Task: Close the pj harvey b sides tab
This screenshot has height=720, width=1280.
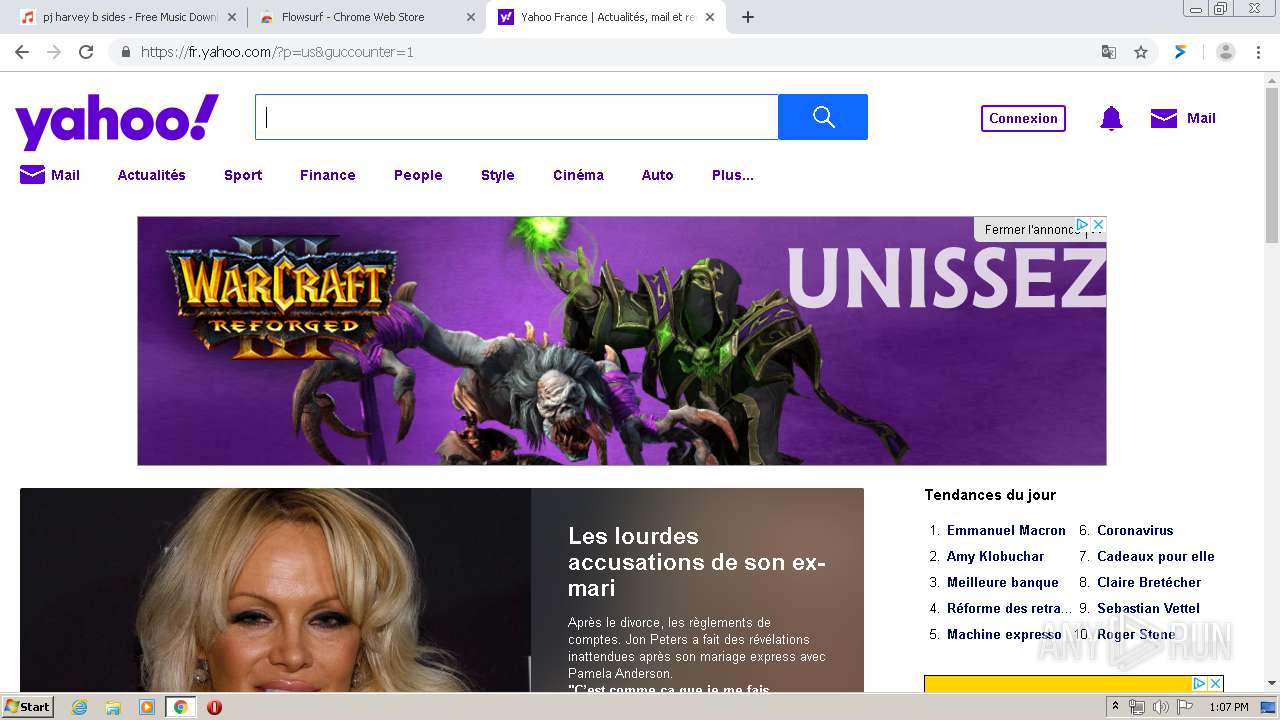Action: (x=232, y=17)
